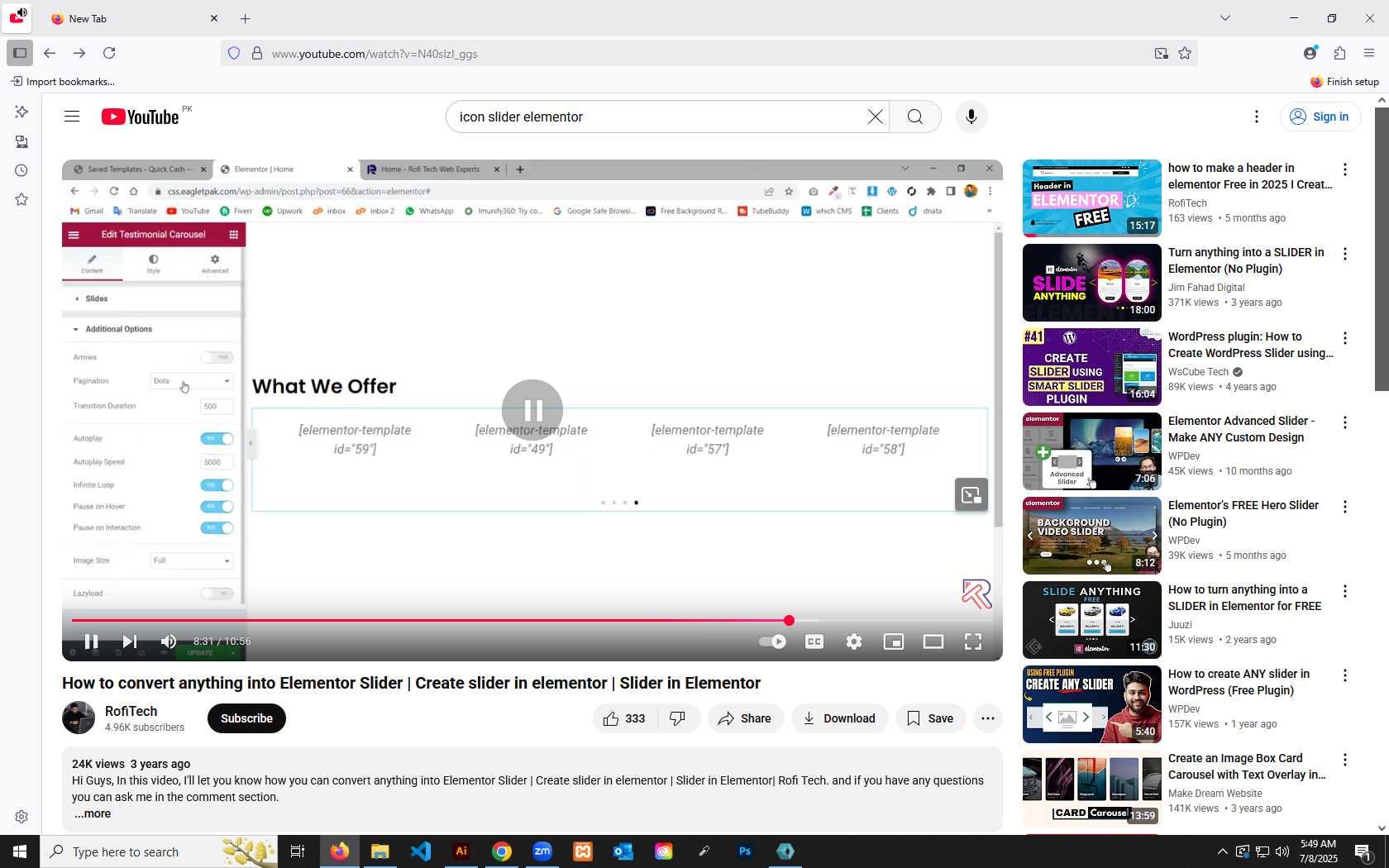Image resolution: width=1389 pixels, height=868 pixels.
Task: Toggle the Firefox sidebar button
Action: pos(20,53)
